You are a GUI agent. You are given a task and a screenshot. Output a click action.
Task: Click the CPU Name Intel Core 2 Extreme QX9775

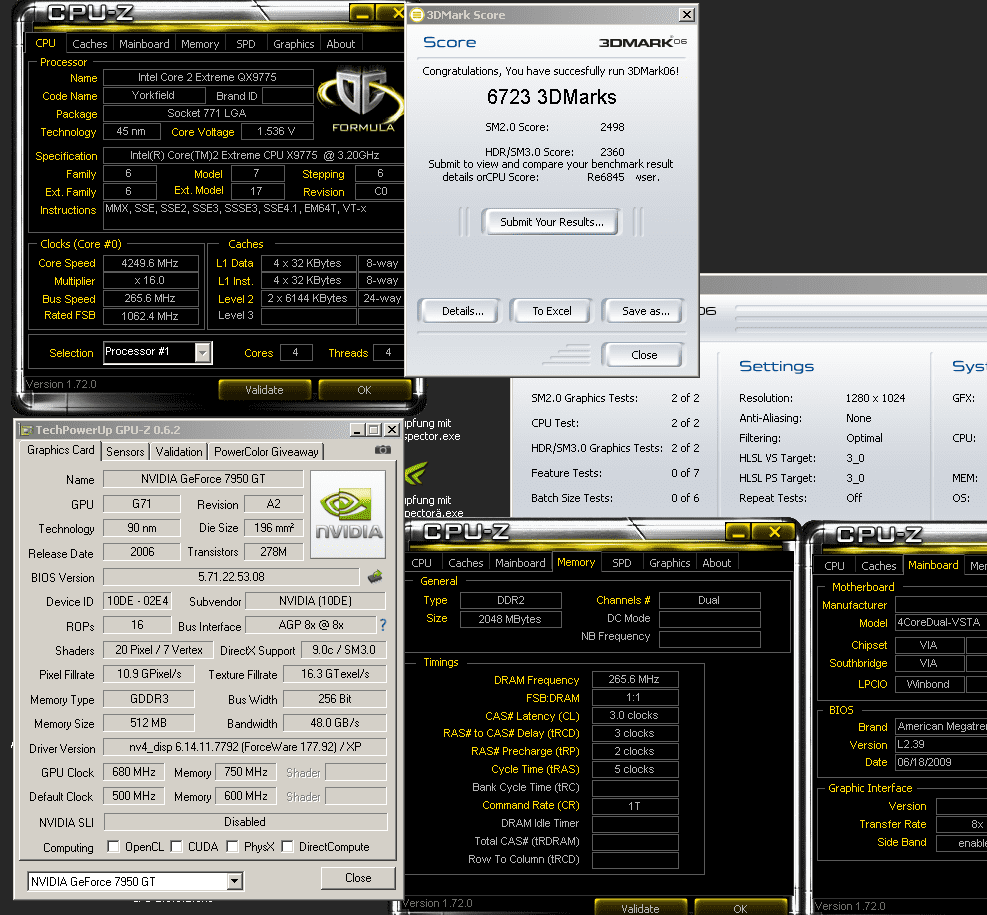(x=208, y=77)
